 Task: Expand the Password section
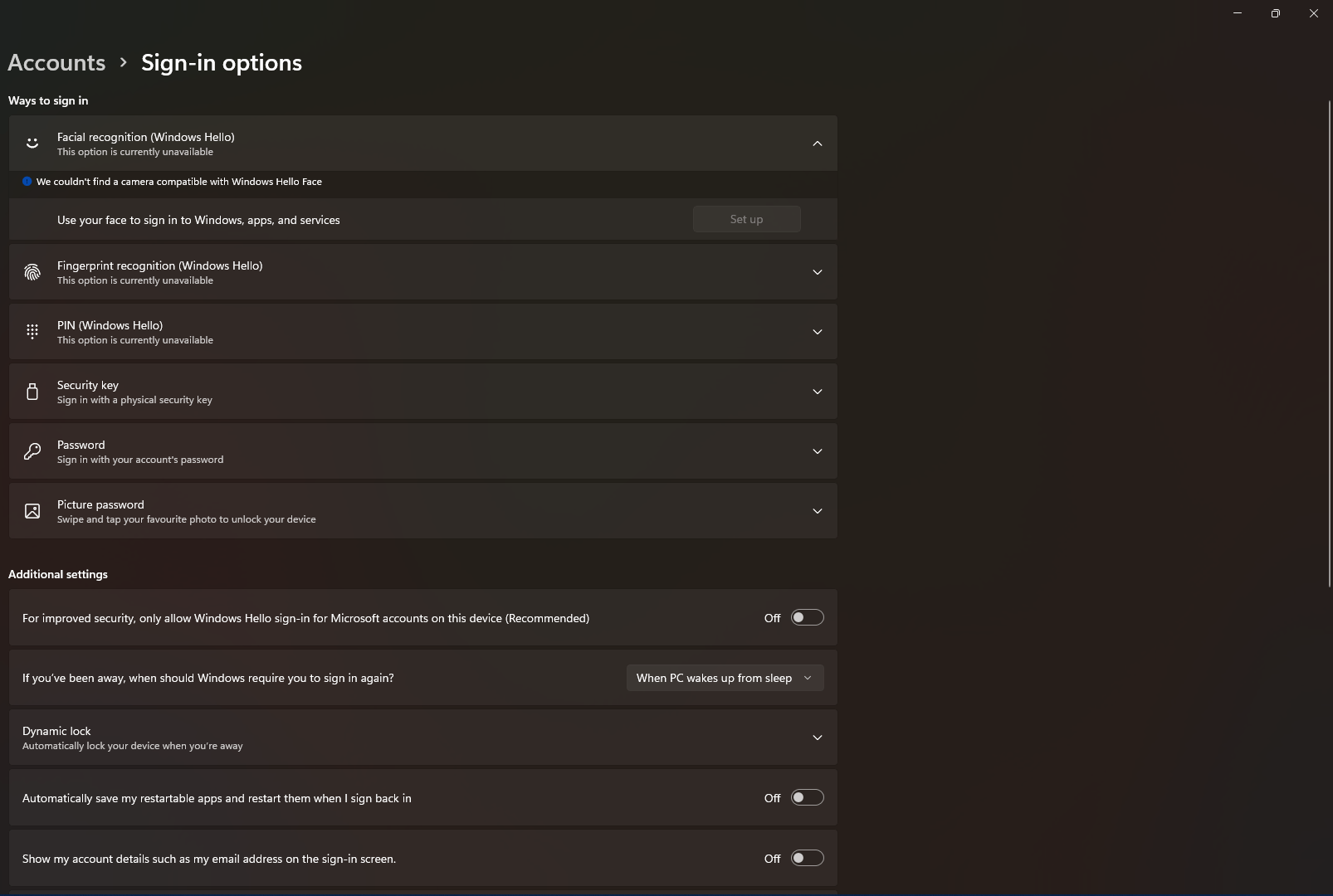click(818, 450)
